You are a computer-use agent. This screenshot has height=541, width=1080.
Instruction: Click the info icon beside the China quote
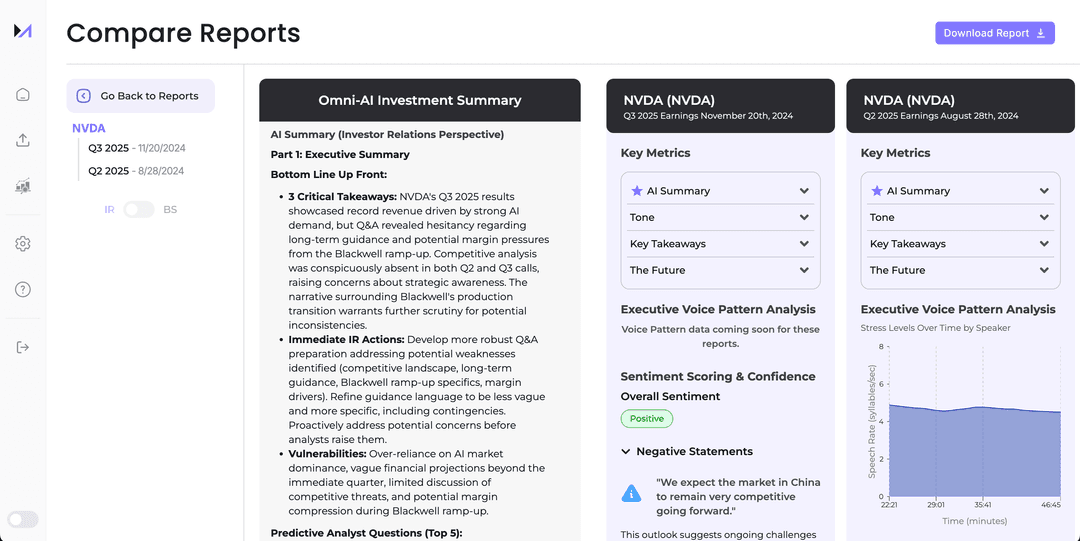[x=631, y=493]
